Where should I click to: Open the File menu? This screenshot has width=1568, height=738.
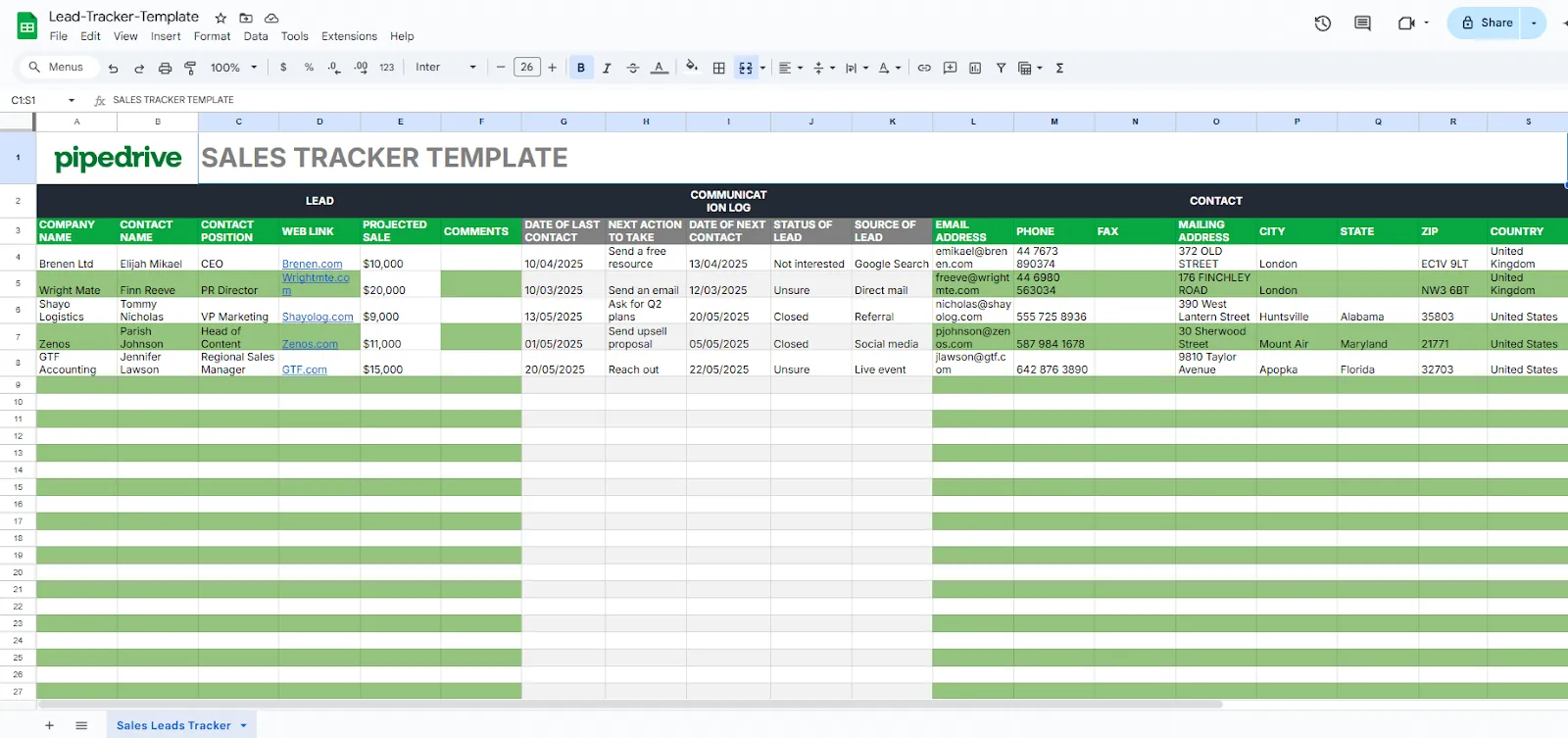coord(59,36)
